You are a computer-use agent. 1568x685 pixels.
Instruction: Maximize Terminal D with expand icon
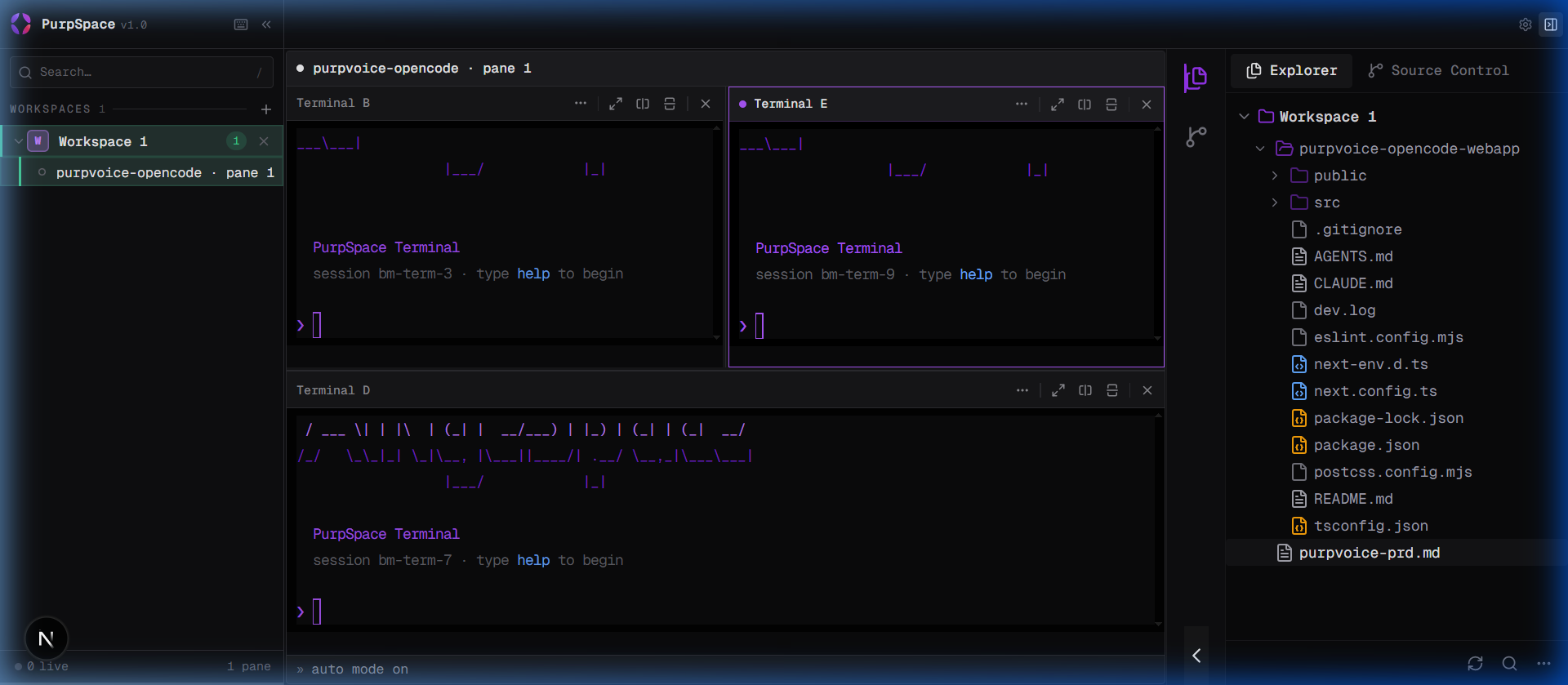click(x=1058, y=390)
